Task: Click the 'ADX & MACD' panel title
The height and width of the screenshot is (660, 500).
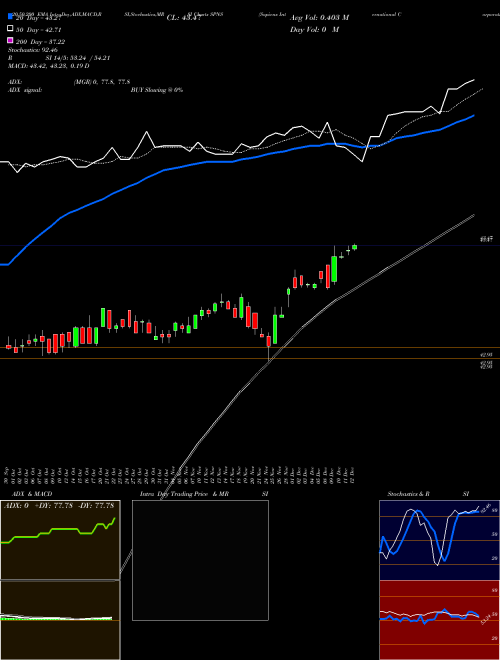Action: click(x=32, y=494)
